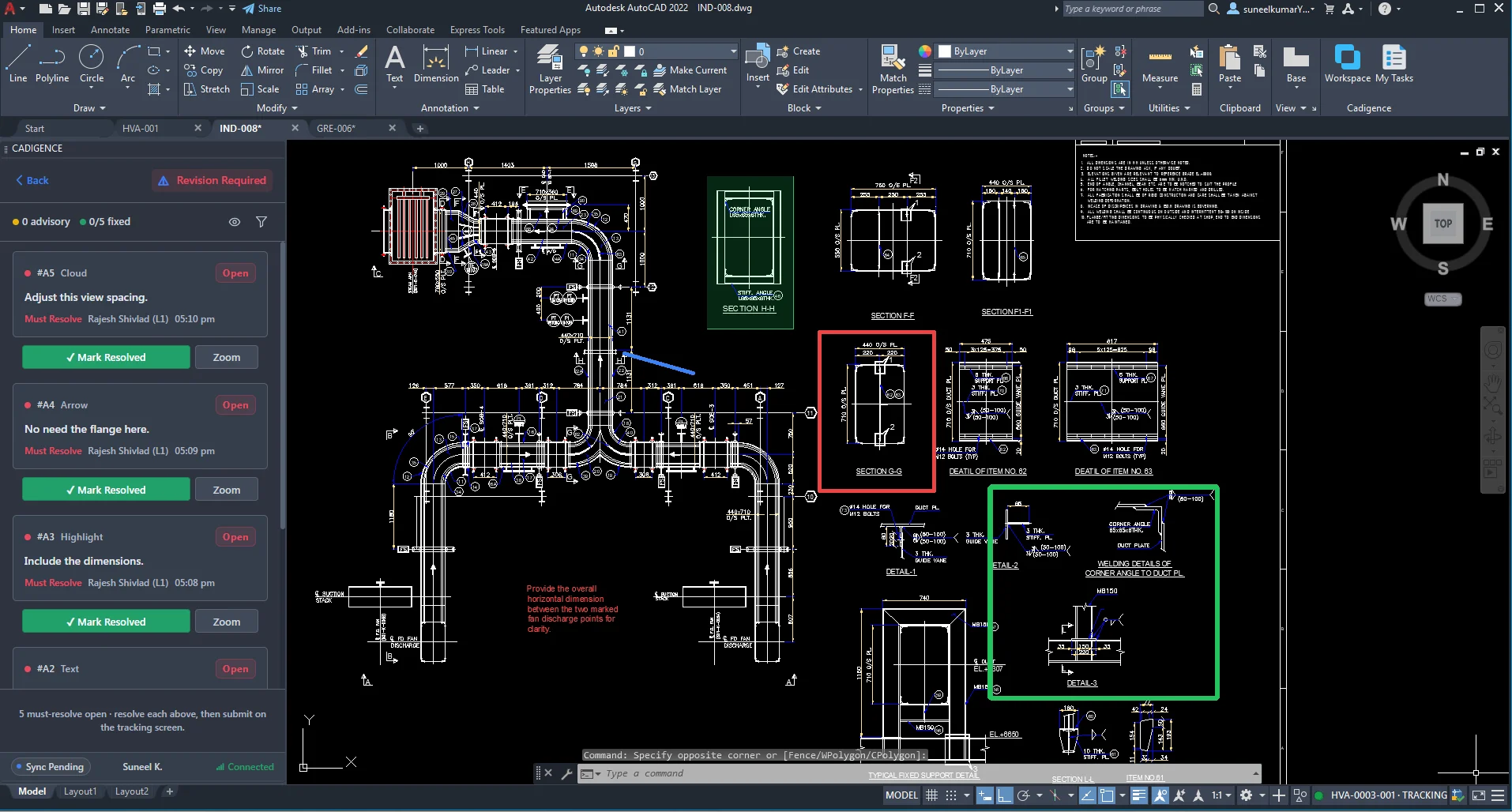Click Make Current layer button
The image size is (1512, 812).
coord(690,70)
